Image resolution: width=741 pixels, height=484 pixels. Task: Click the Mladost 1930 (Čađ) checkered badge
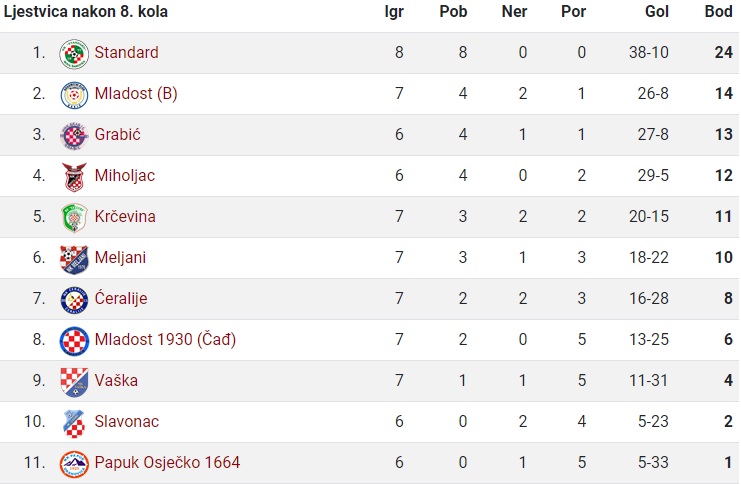click(74, 341)
